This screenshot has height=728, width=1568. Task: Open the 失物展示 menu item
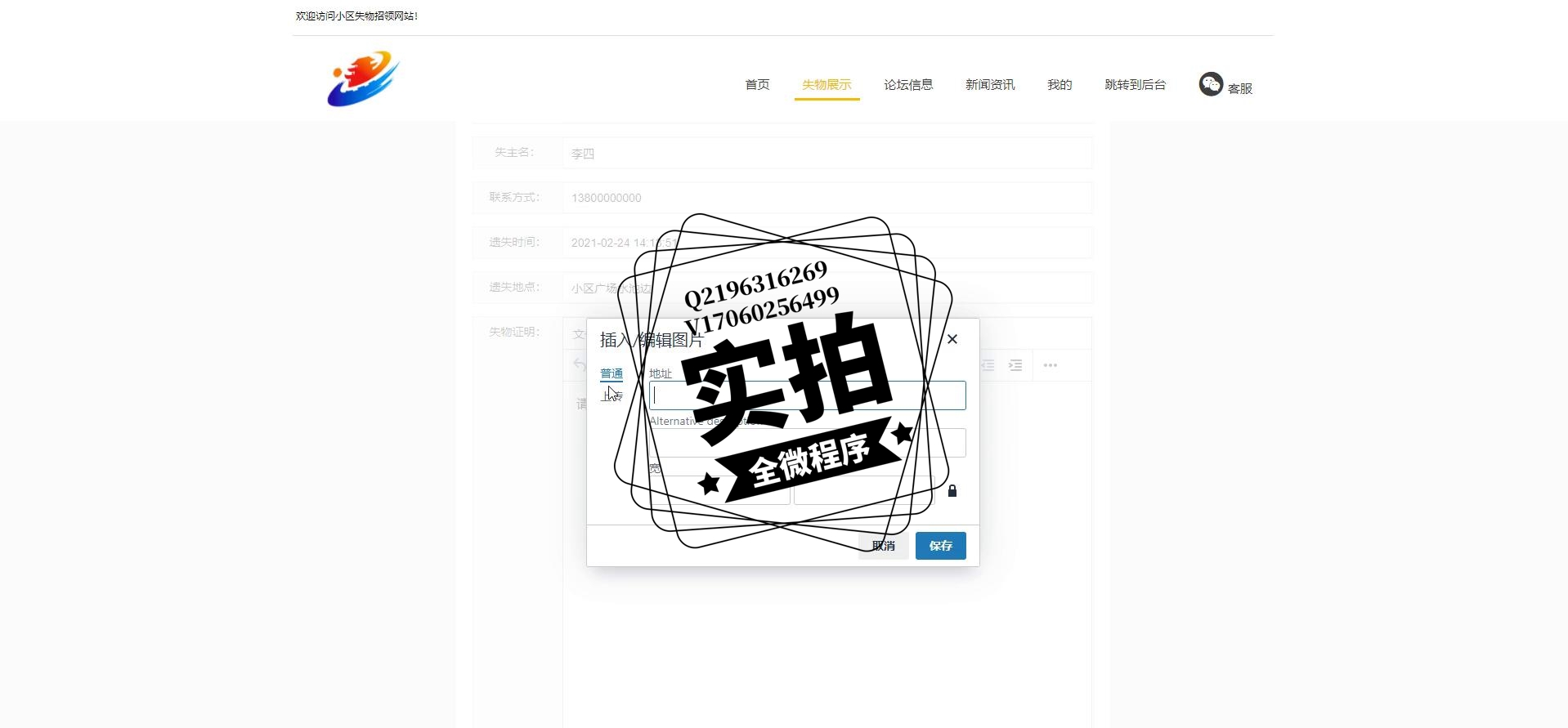(x=827, y=84)
